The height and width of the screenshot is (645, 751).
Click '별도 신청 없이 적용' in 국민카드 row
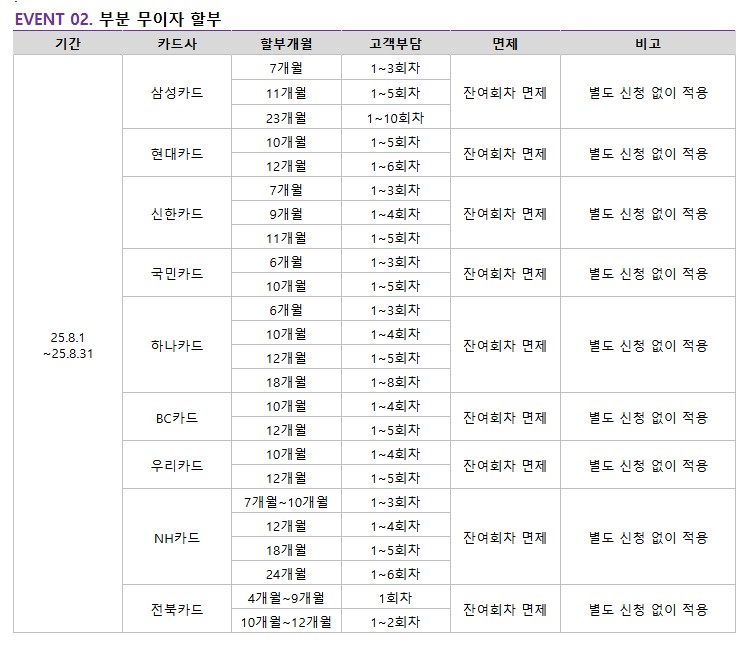point(648,273)
